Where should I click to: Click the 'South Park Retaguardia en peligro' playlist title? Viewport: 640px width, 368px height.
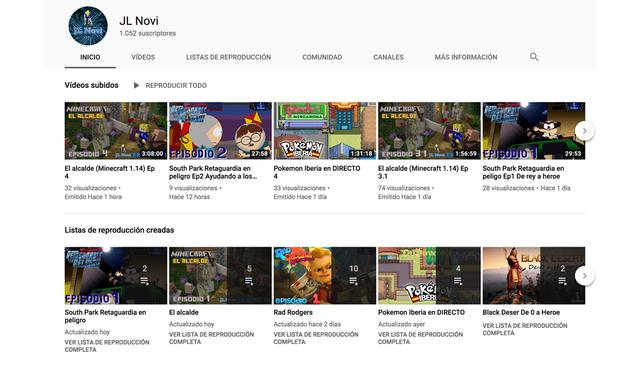coord(105,316)
